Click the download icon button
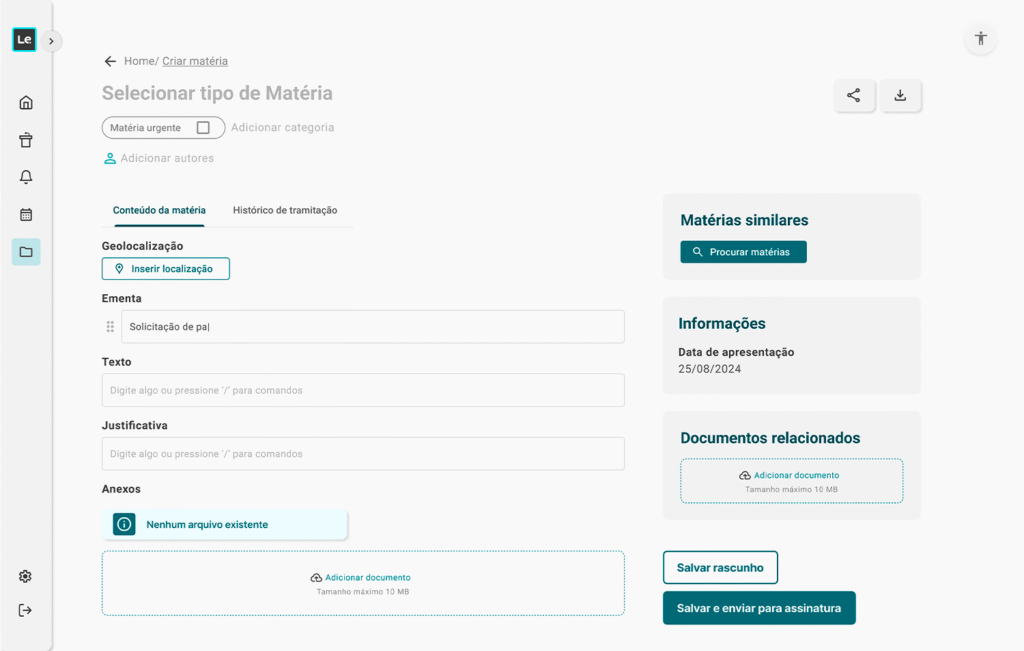1024x651 pixels. (x=900, y=95)
